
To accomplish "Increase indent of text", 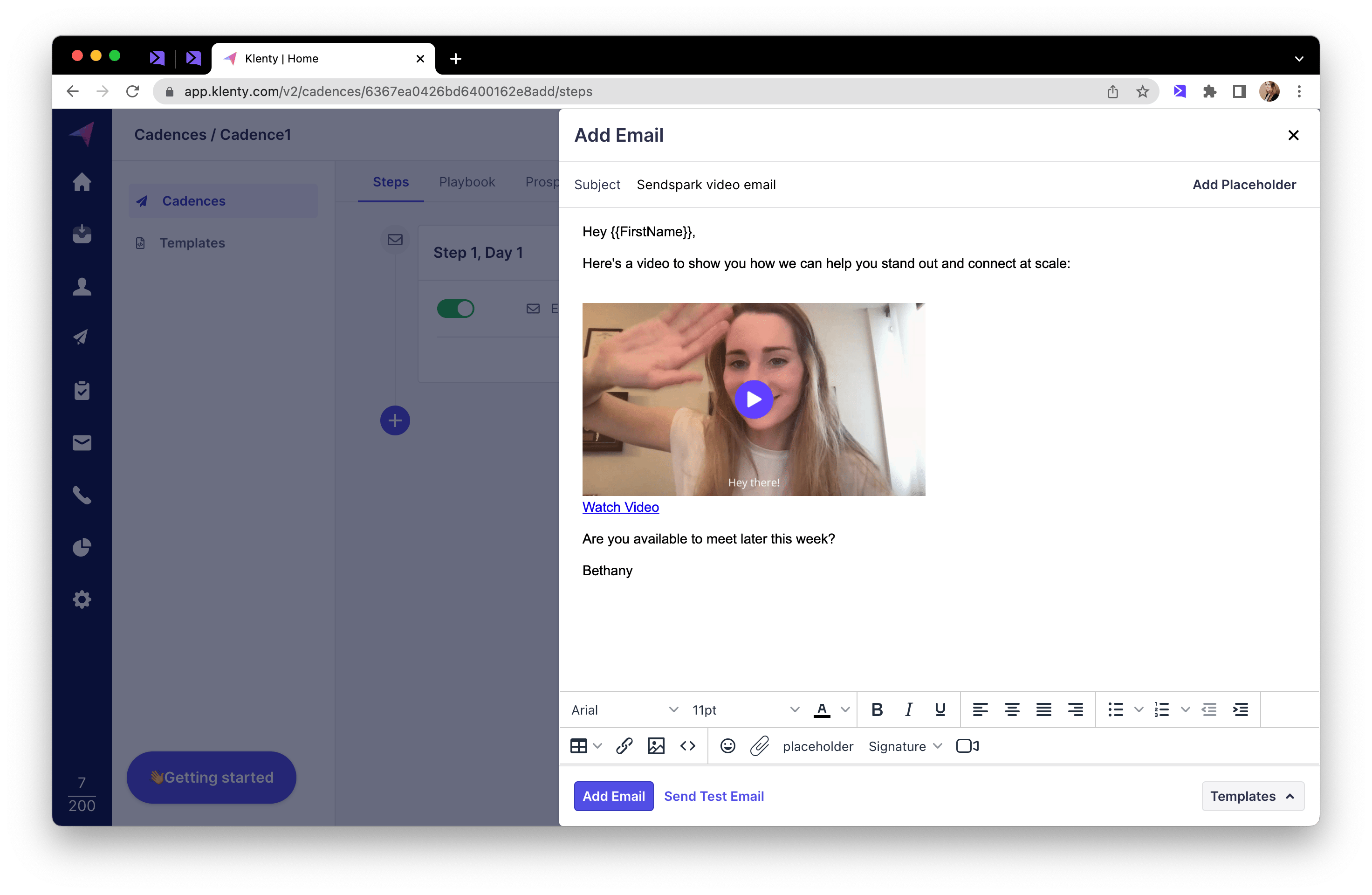I will tap(1241, 710).
